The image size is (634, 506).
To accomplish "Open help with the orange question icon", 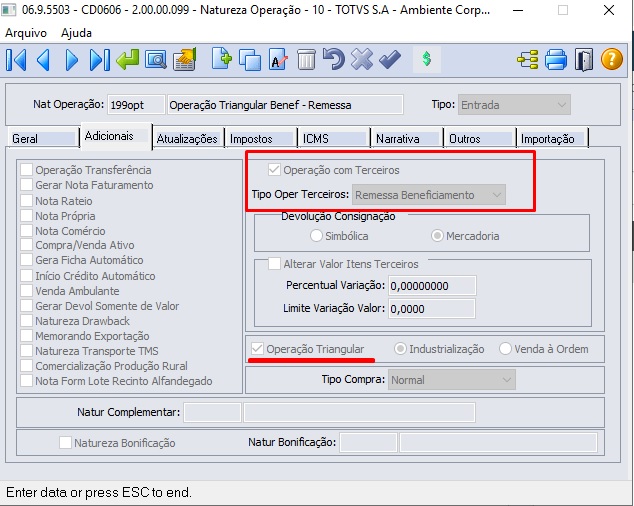I will point(612,59).
